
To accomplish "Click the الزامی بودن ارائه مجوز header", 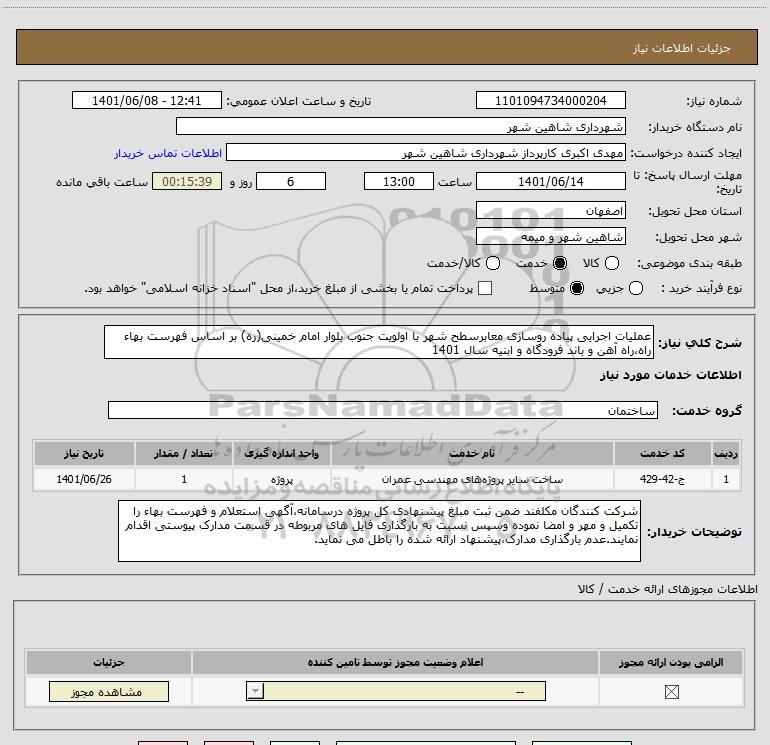I will tap(671, 662).
